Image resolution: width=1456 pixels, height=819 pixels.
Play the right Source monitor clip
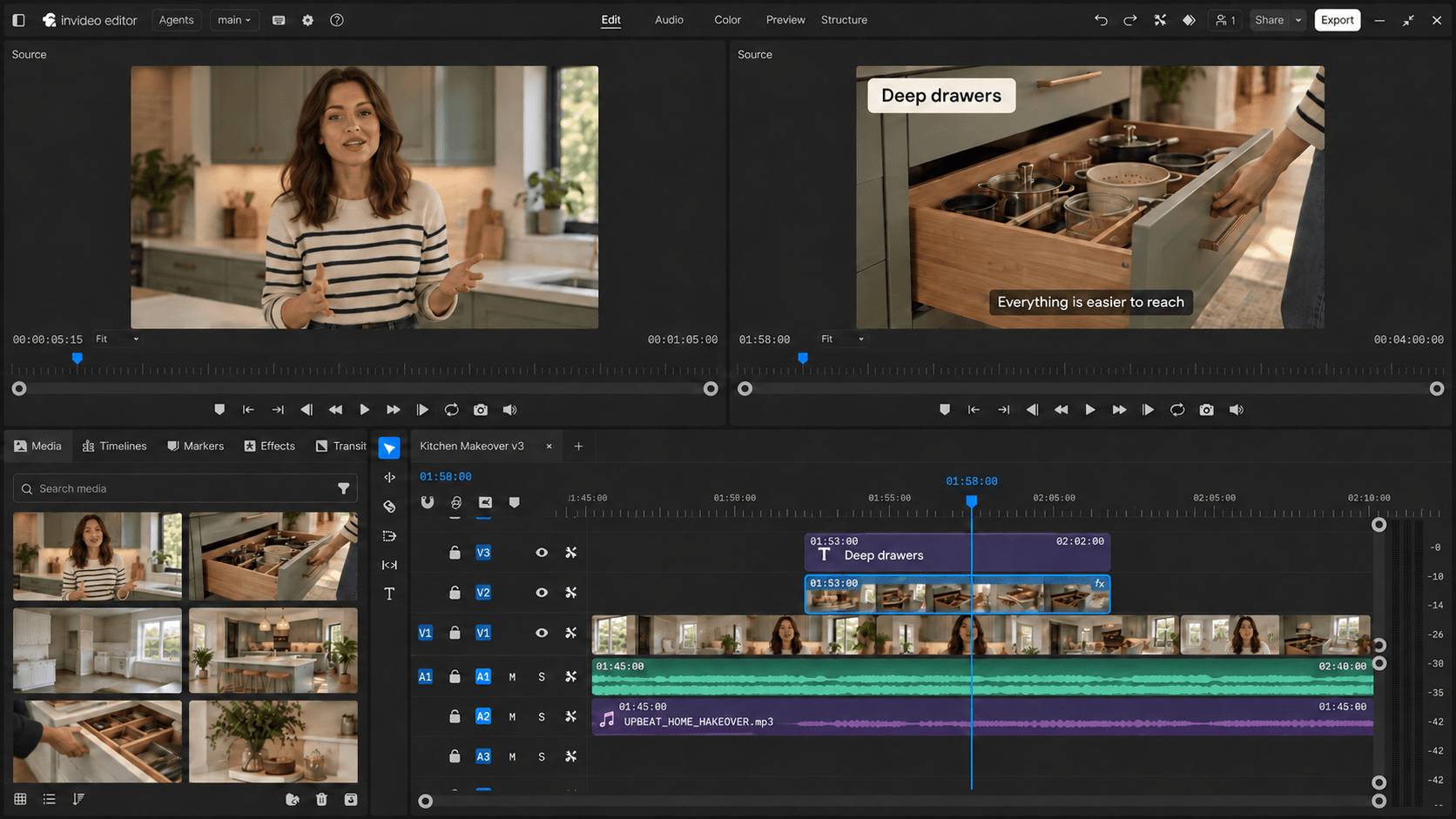click(1089, 410)
